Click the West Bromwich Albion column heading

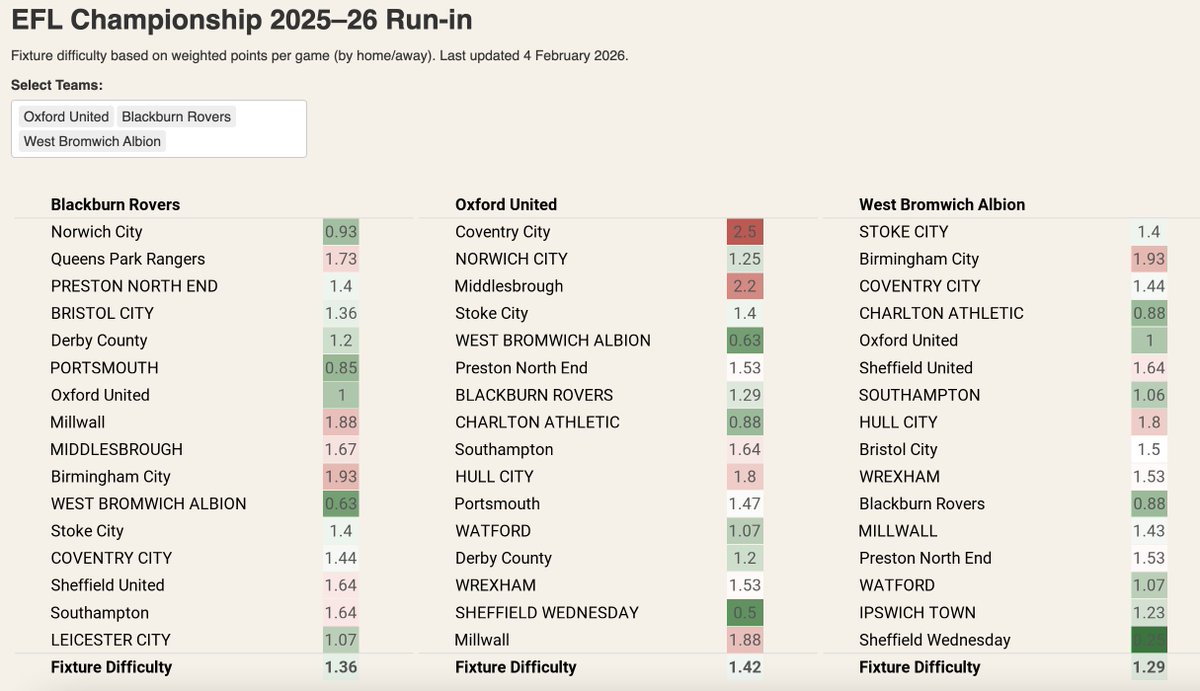(942, 204)
